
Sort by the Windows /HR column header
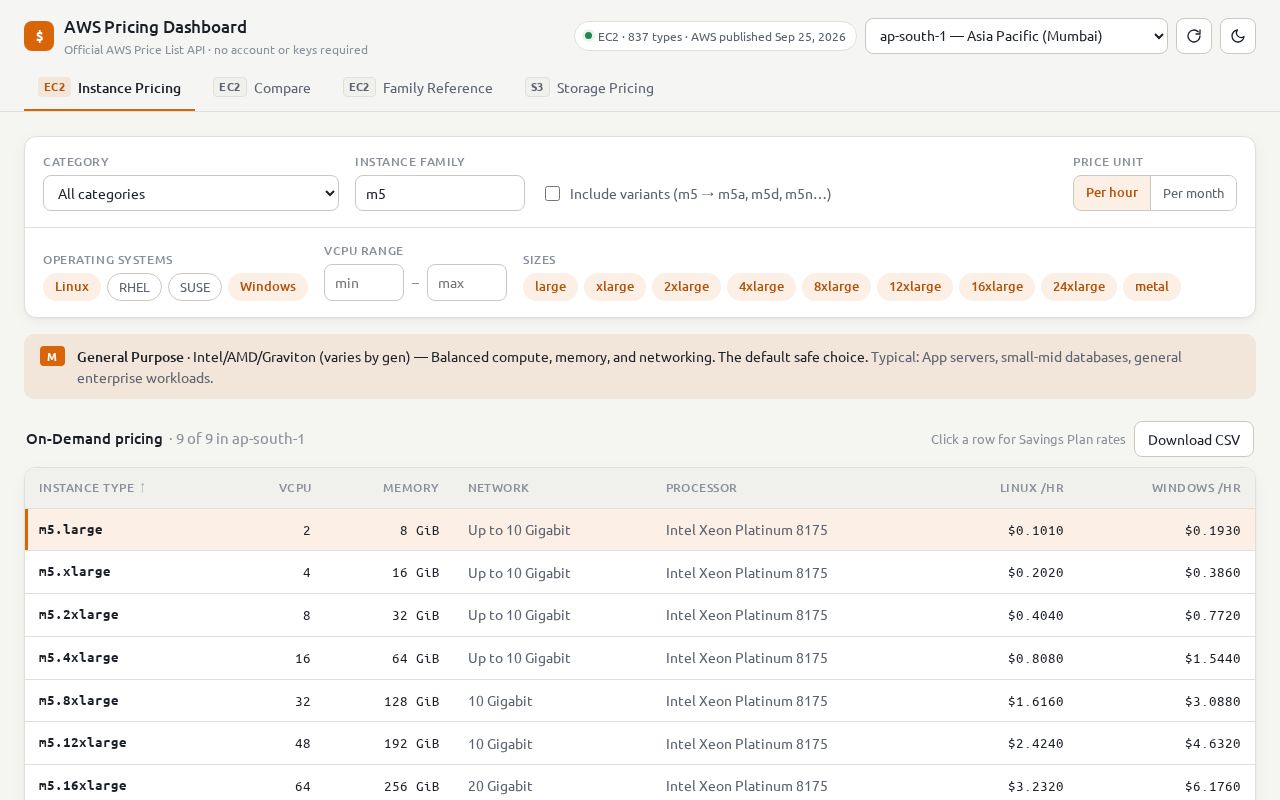point(1196,488)
